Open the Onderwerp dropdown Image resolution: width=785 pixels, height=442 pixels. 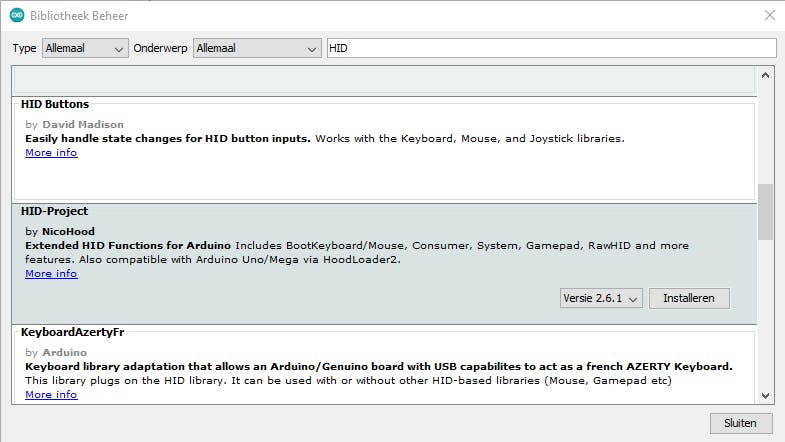(x=257, y=48)
